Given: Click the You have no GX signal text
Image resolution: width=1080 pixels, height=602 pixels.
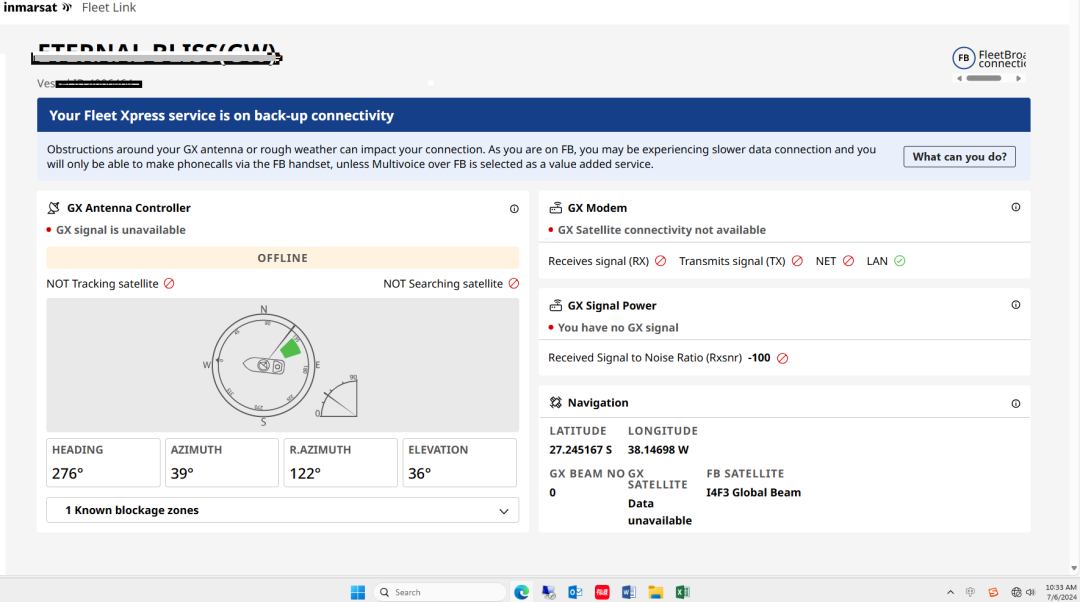Looking at the screenshot, I should coord(618,328).
